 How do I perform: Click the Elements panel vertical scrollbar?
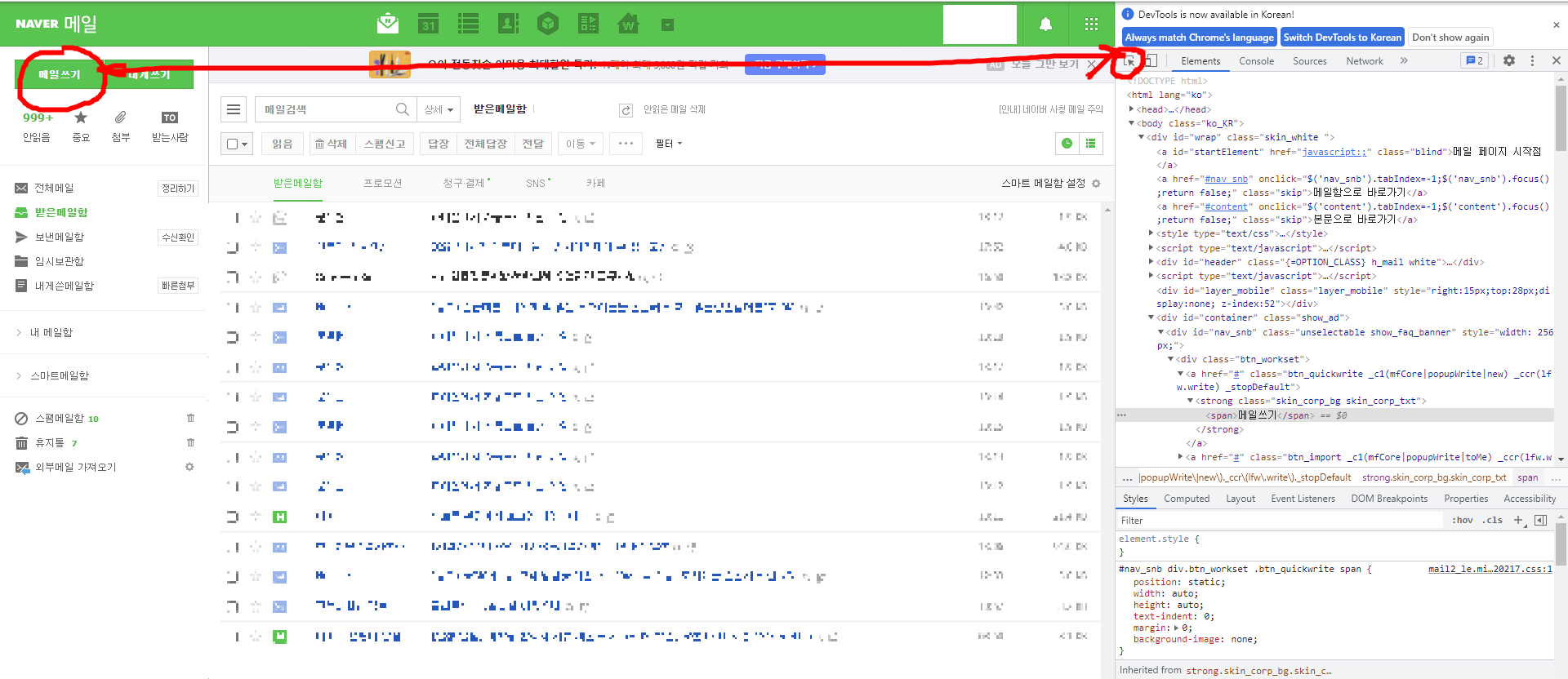click(1561, 119)
